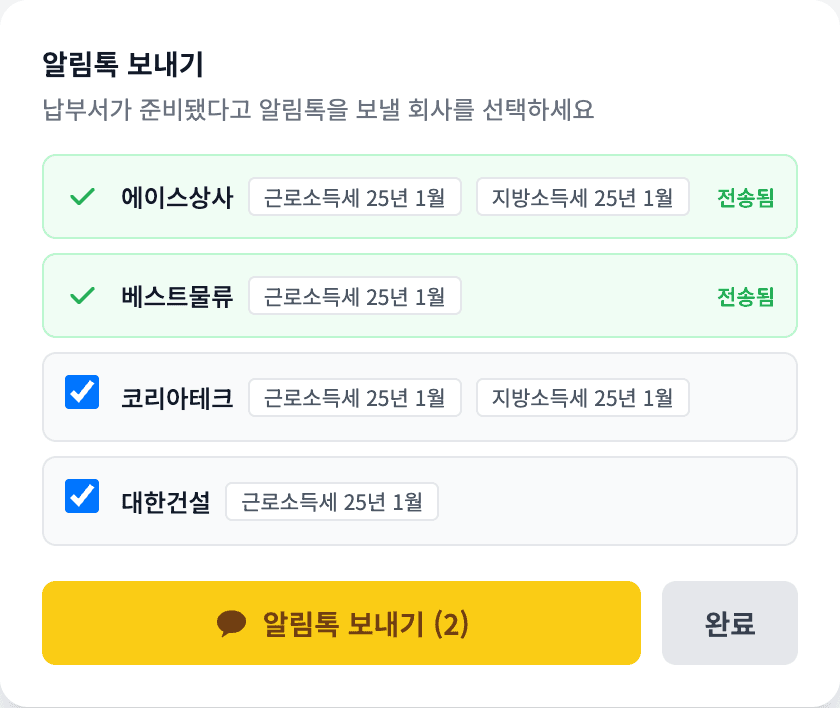
Task: Click the speech bubble icon on the yellow button
Action: pos(231,624)
